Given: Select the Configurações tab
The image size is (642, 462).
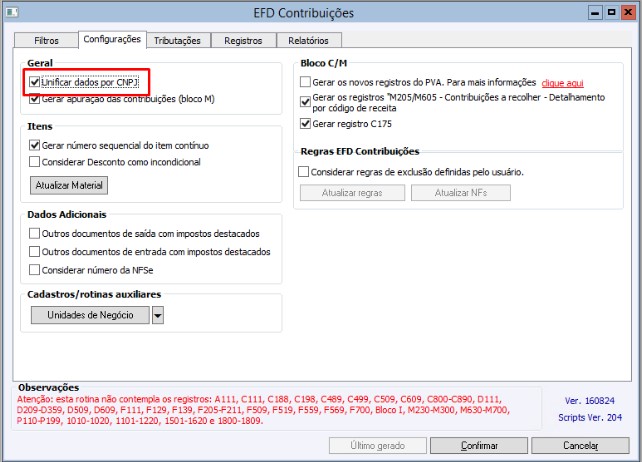Looking at the screenshot, I should [112, 39].
